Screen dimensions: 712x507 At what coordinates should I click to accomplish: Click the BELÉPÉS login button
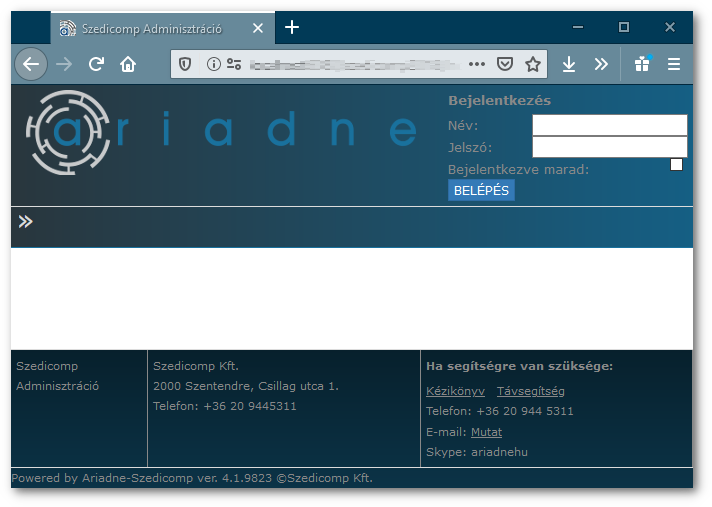tap(481, 190)
